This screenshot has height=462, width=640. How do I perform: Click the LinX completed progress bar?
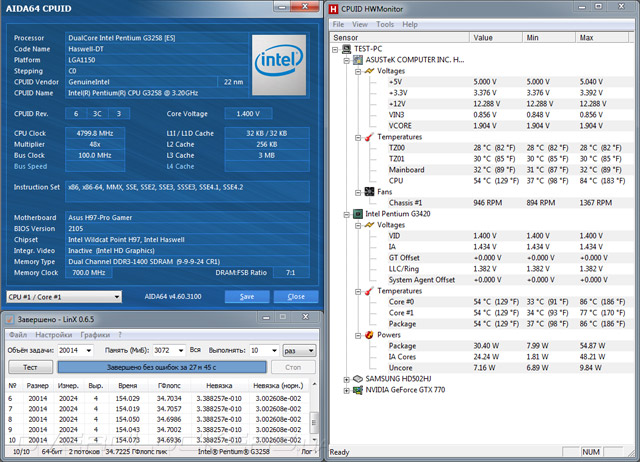tap(162, 367)
